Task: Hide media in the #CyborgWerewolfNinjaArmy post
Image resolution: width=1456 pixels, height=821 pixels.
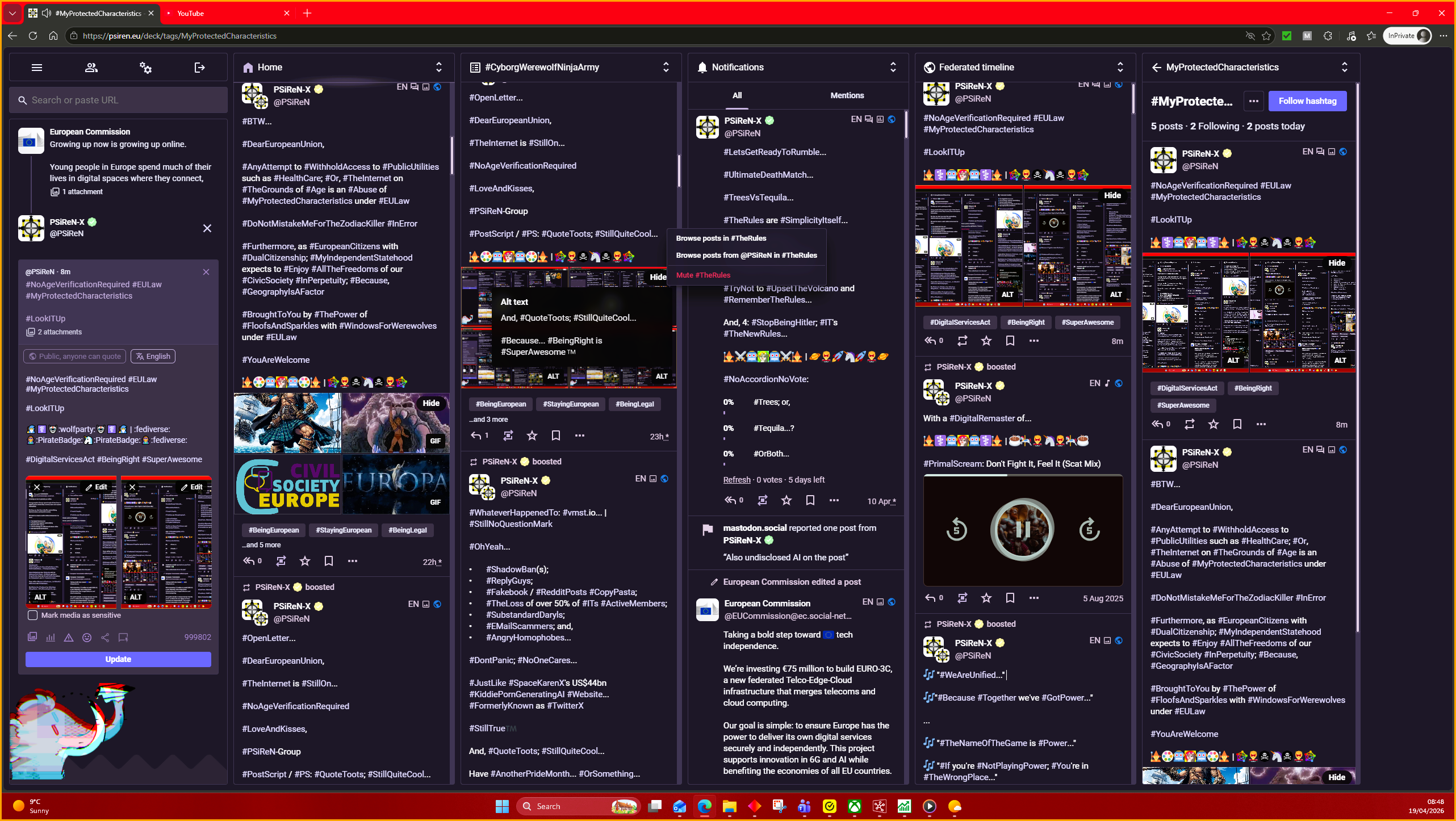Action: pyautogui.click(x=658, y=277)
